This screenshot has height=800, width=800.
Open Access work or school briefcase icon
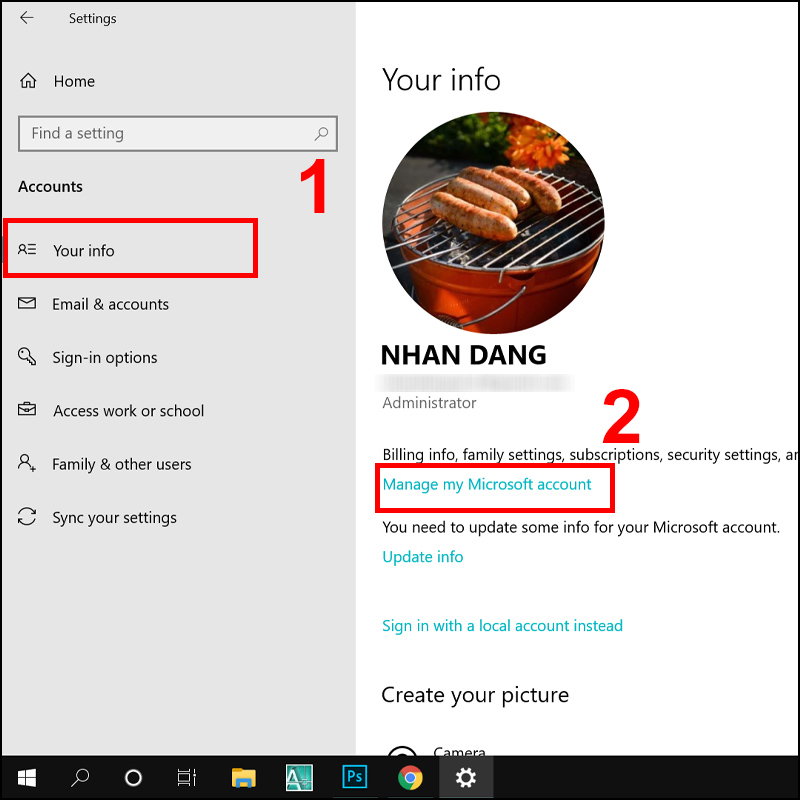27,410
